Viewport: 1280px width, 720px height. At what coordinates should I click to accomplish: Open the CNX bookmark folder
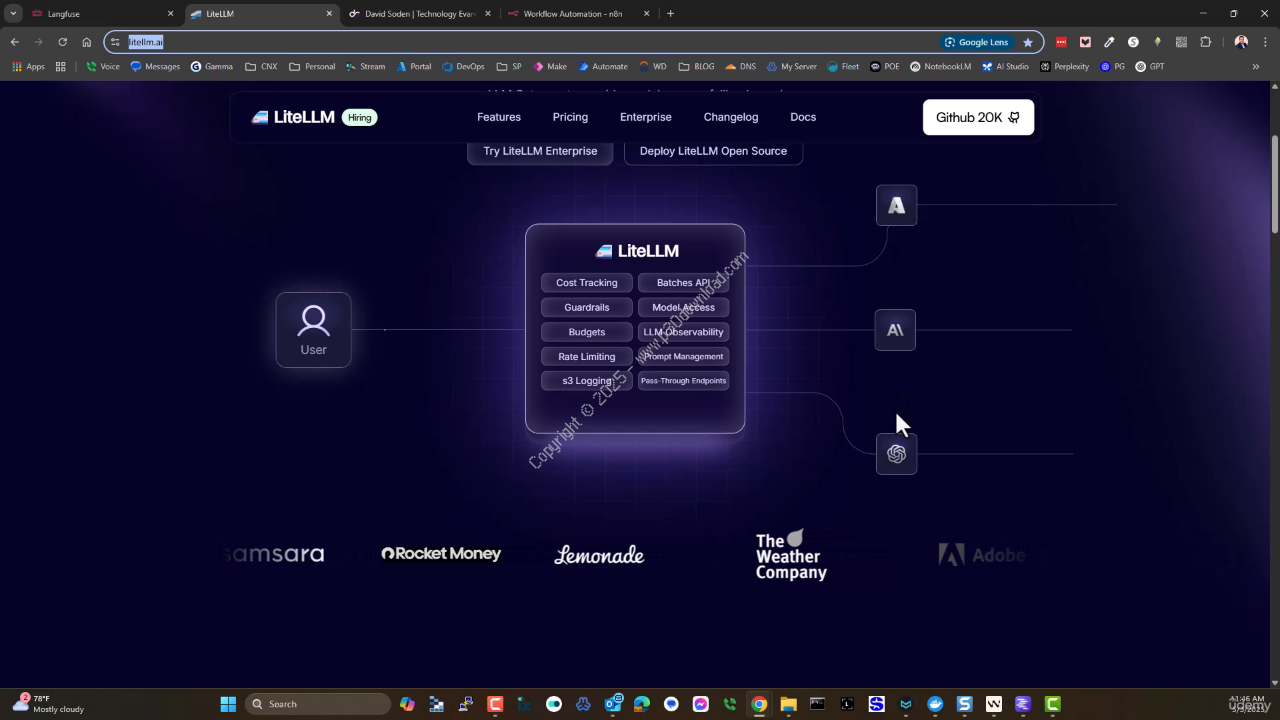point(260,67)
